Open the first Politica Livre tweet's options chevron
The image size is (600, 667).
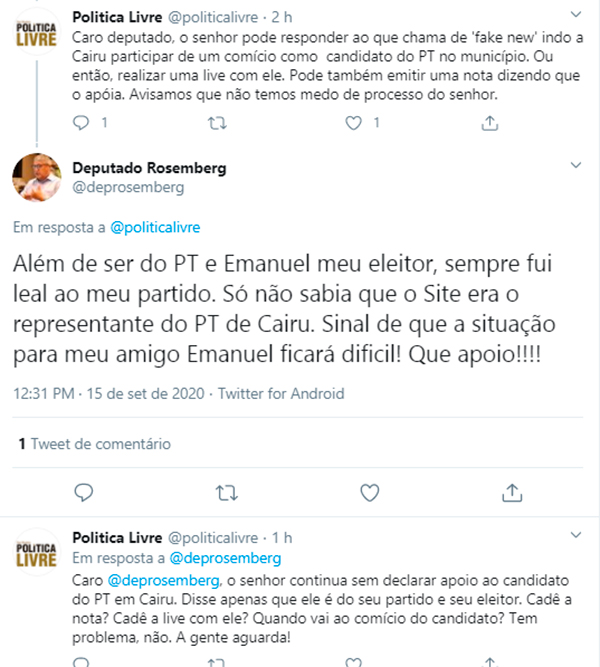tap(574, 16)
